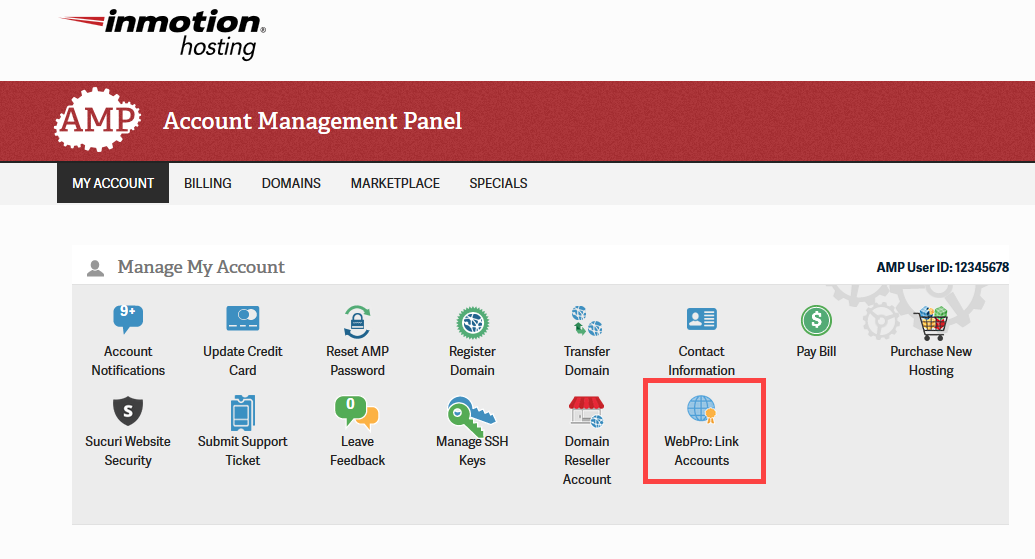Click the user silhouette icon beside Manage My Account
This screenshot has width=1035, height=559.
click(95, 268)
